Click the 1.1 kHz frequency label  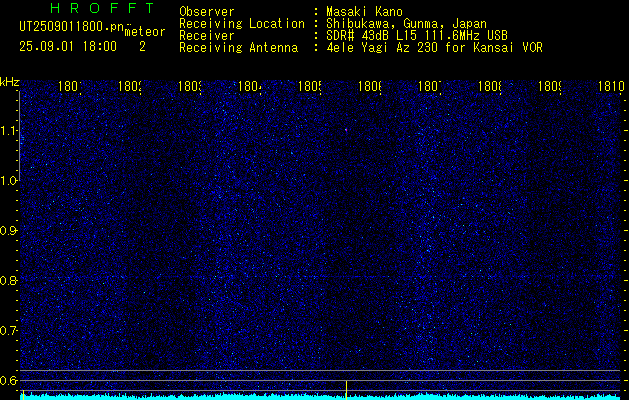click(10, 131)
